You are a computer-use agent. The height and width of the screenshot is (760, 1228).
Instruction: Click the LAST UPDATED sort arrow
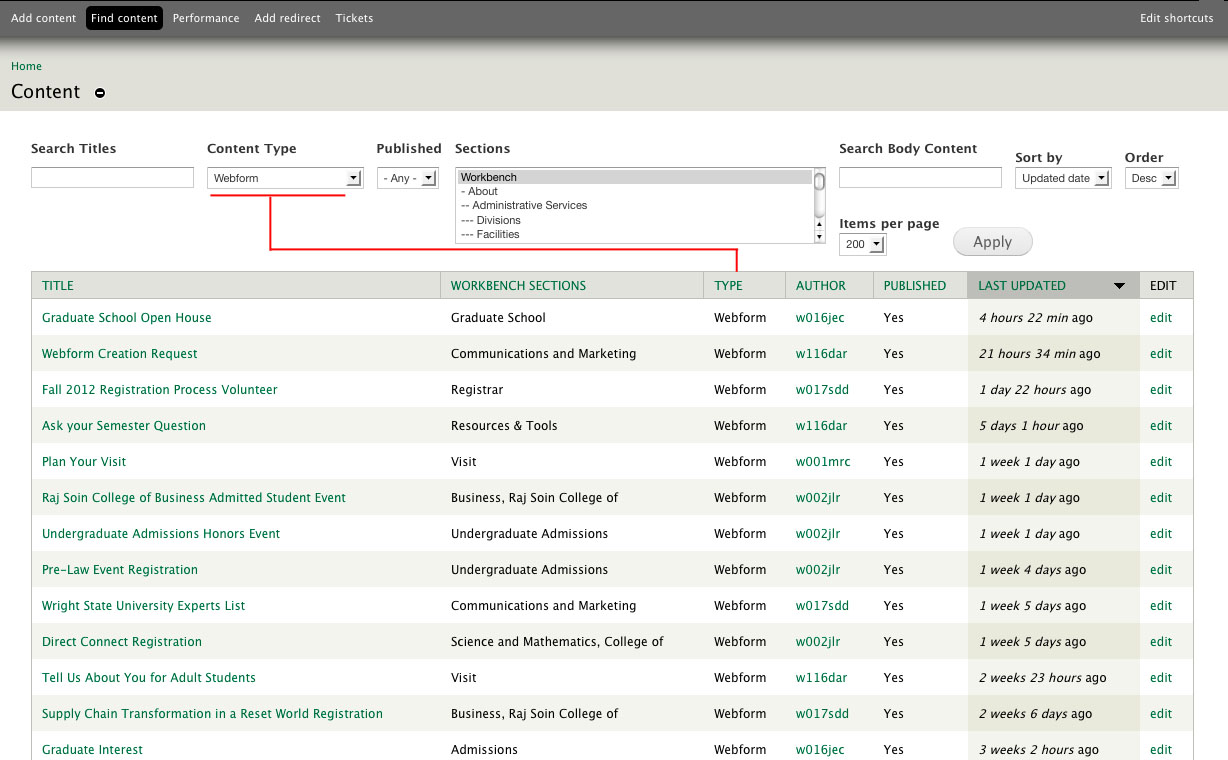(x=1118, y=285)
